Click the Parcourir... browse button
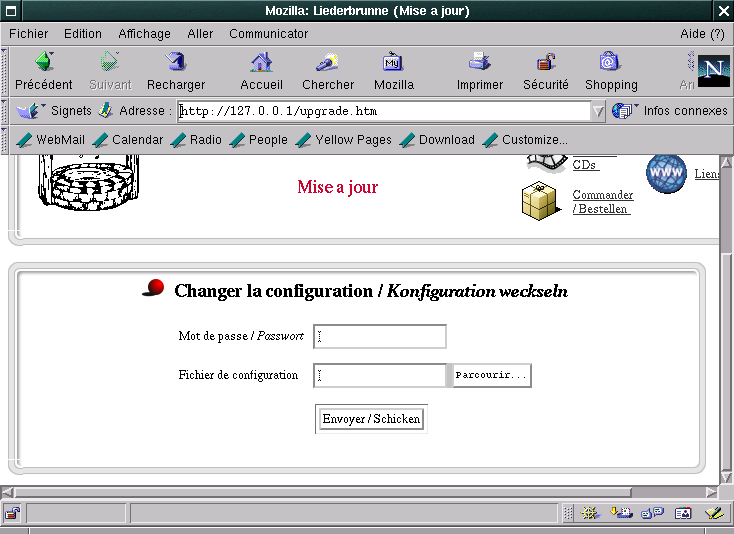The image size is (734, 534). pos(491,375)
